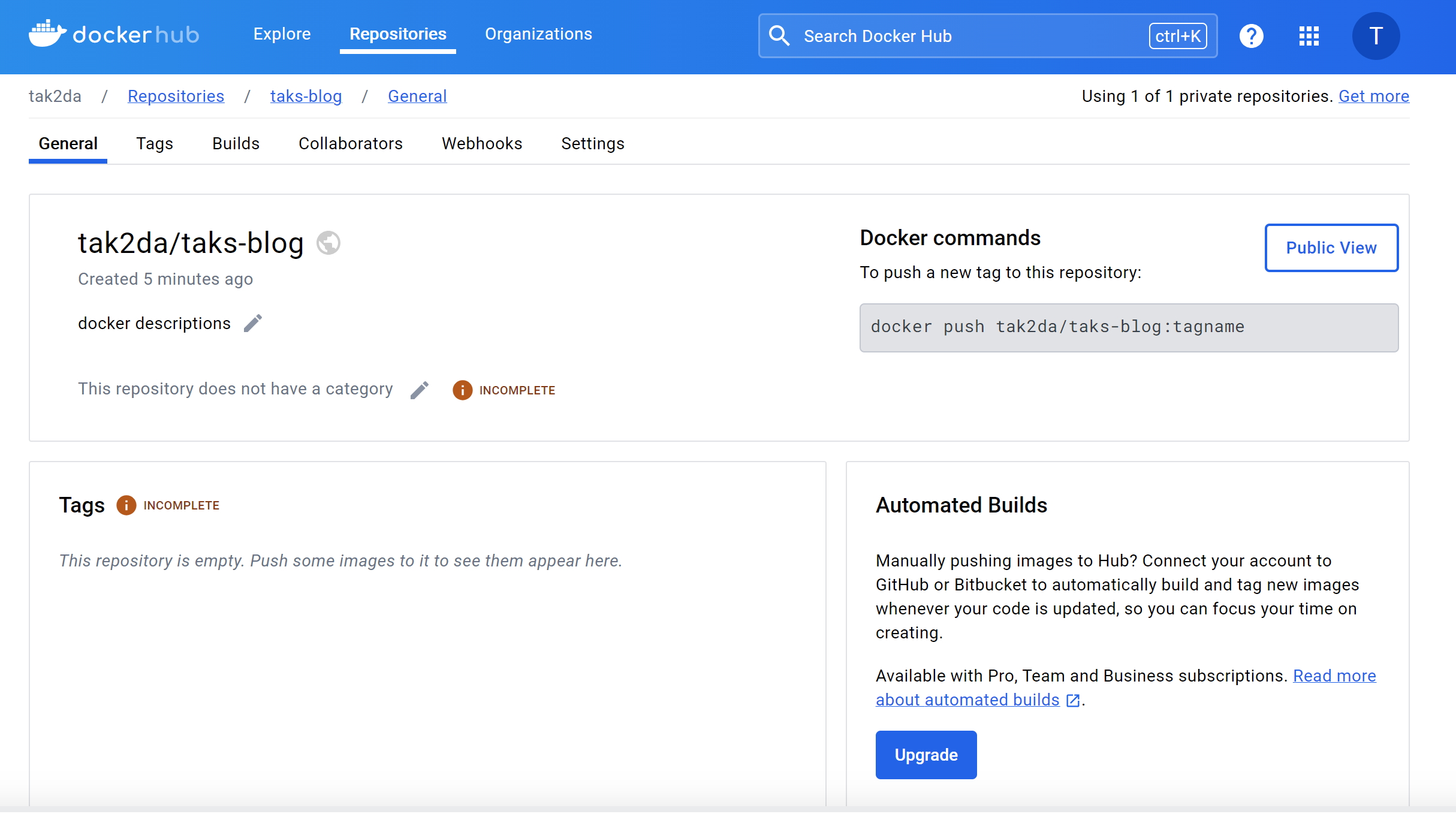Open Explore in top navigation
This screenshot has height=814, width=1456.
tap(282, 34)
